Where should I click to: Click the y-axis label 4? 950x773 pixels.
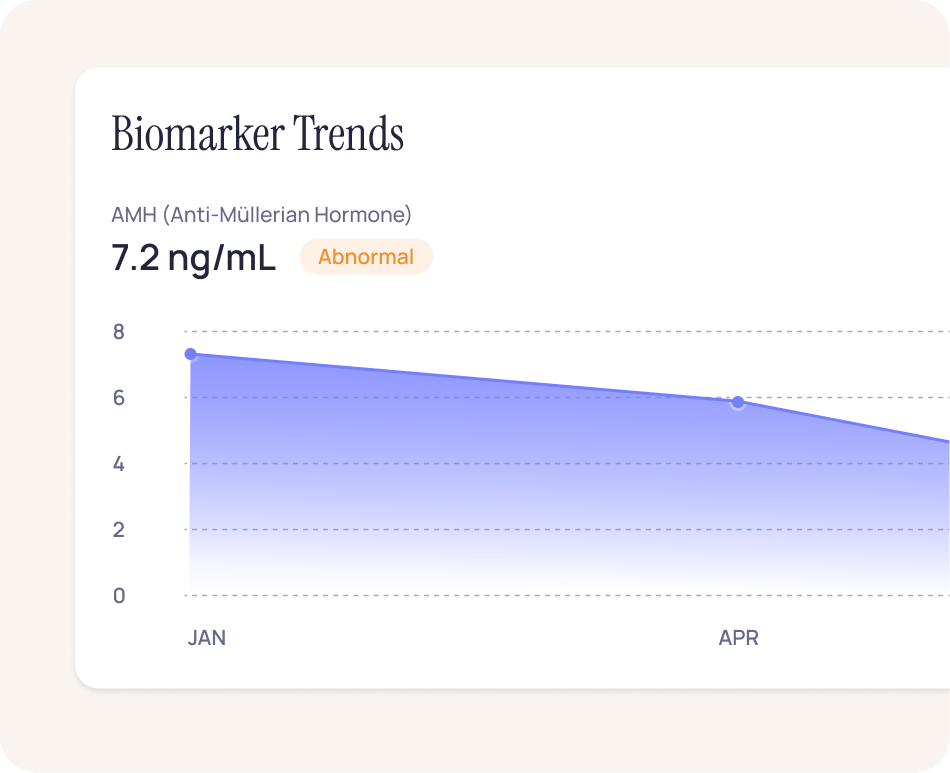(x=119, y=464)
